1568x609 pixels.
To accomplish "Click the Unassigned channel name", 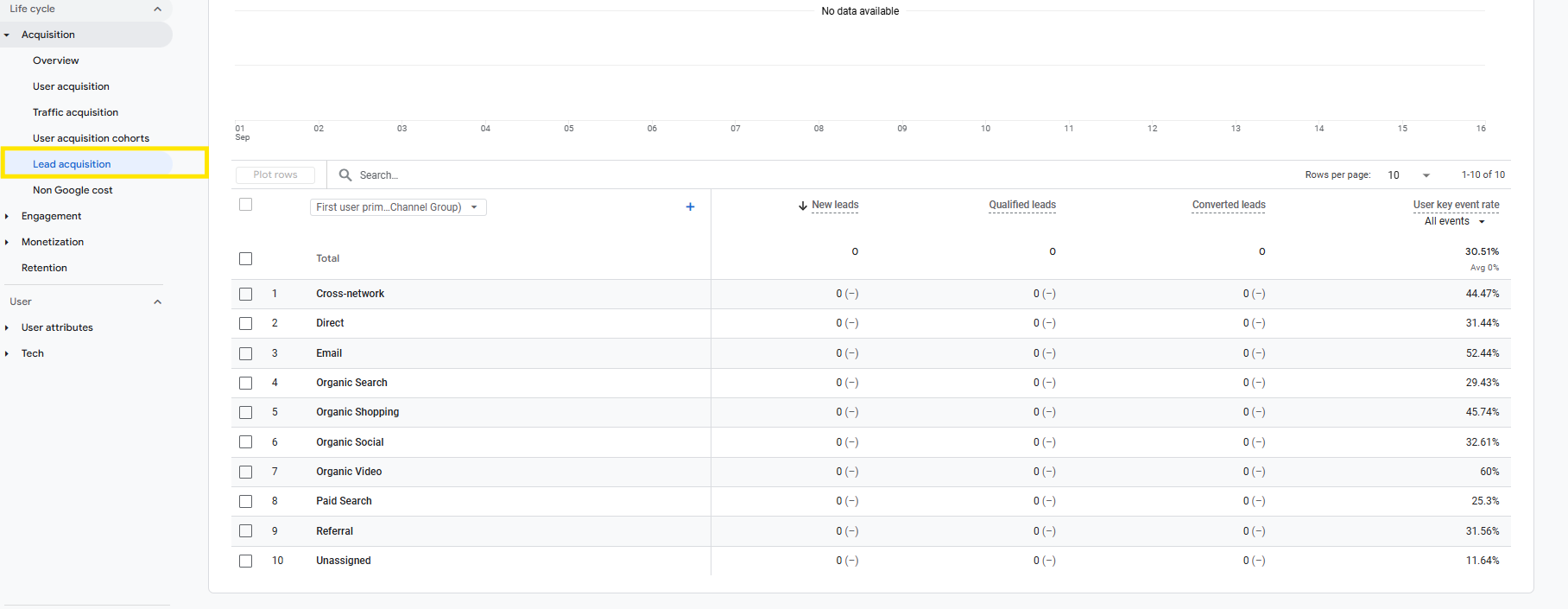I will [343, 561].
